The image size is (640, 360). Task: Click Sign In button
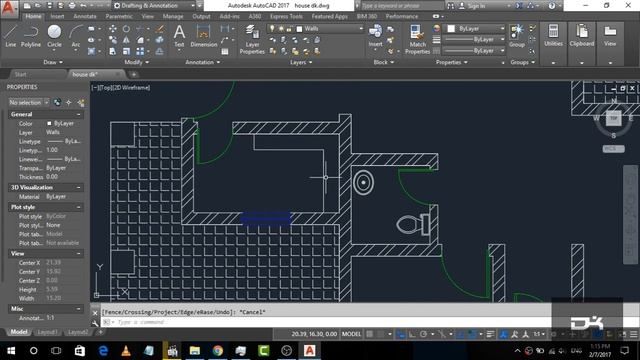[x=472, y=6]
